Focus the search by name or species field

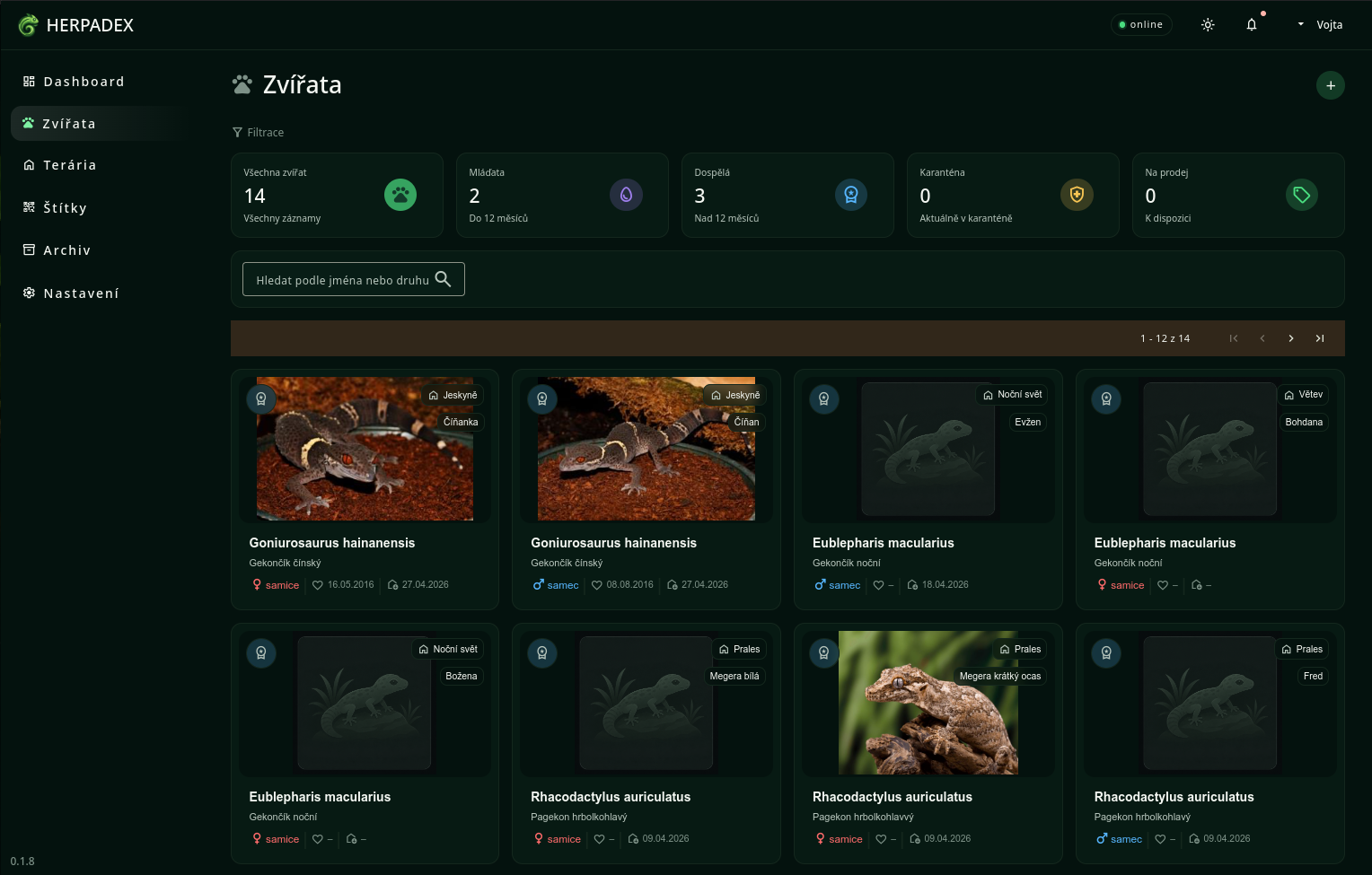click(x=354, y=279)
